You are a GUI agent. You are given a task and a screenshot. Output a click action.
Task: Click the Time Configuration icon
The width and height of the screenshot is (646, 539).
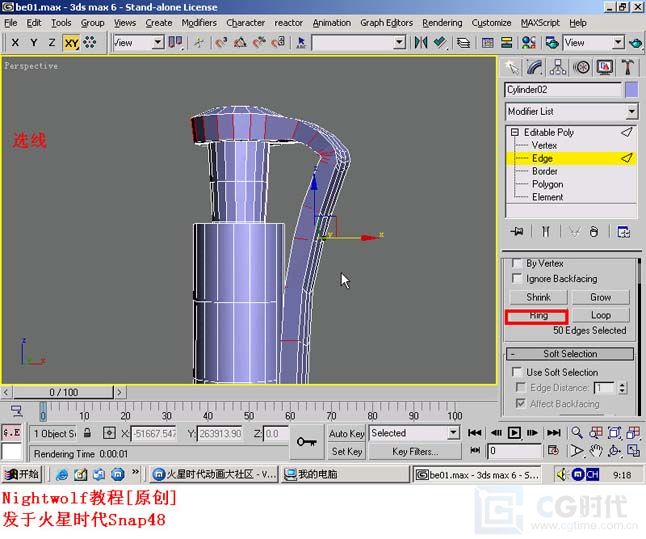coord(553,451)
